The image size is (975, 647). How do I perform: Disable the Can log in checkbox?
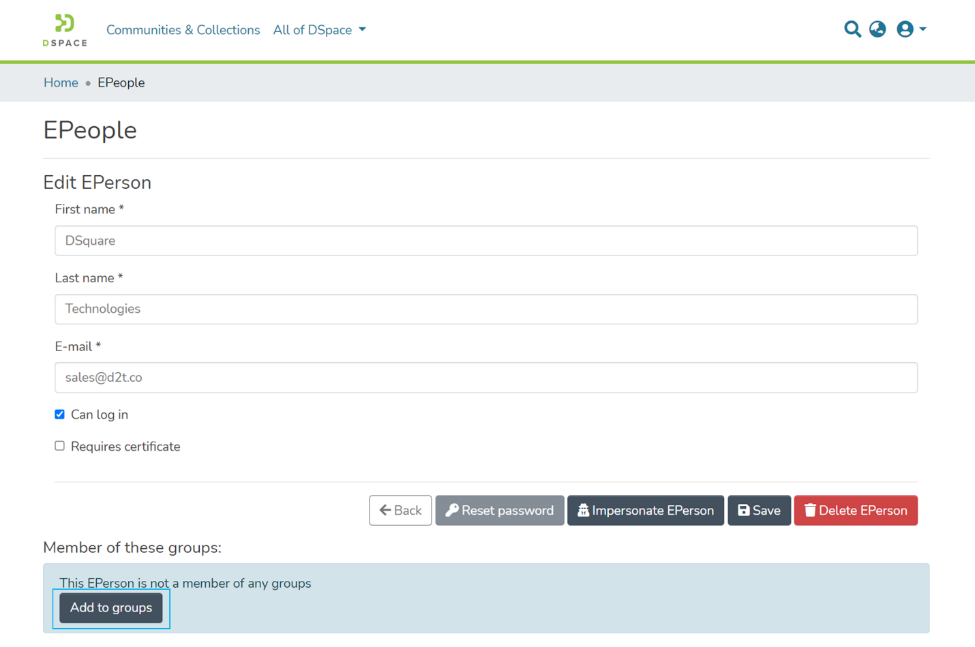[59, 413]
